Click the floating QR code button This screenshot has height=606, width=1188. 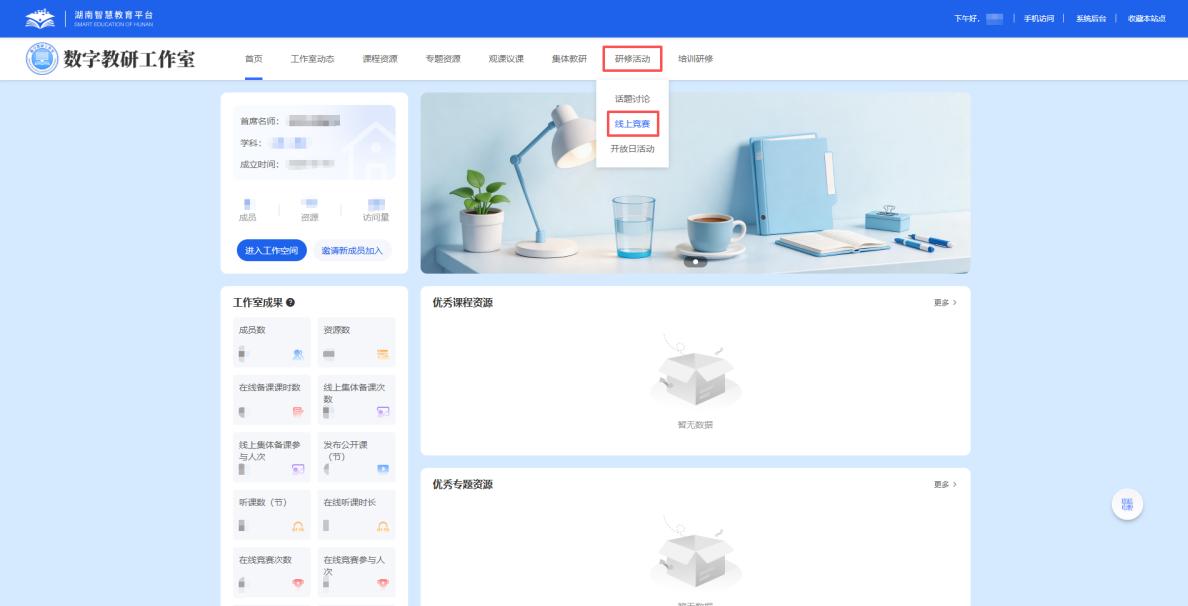pyautogui.click(x=1127, y=504)
